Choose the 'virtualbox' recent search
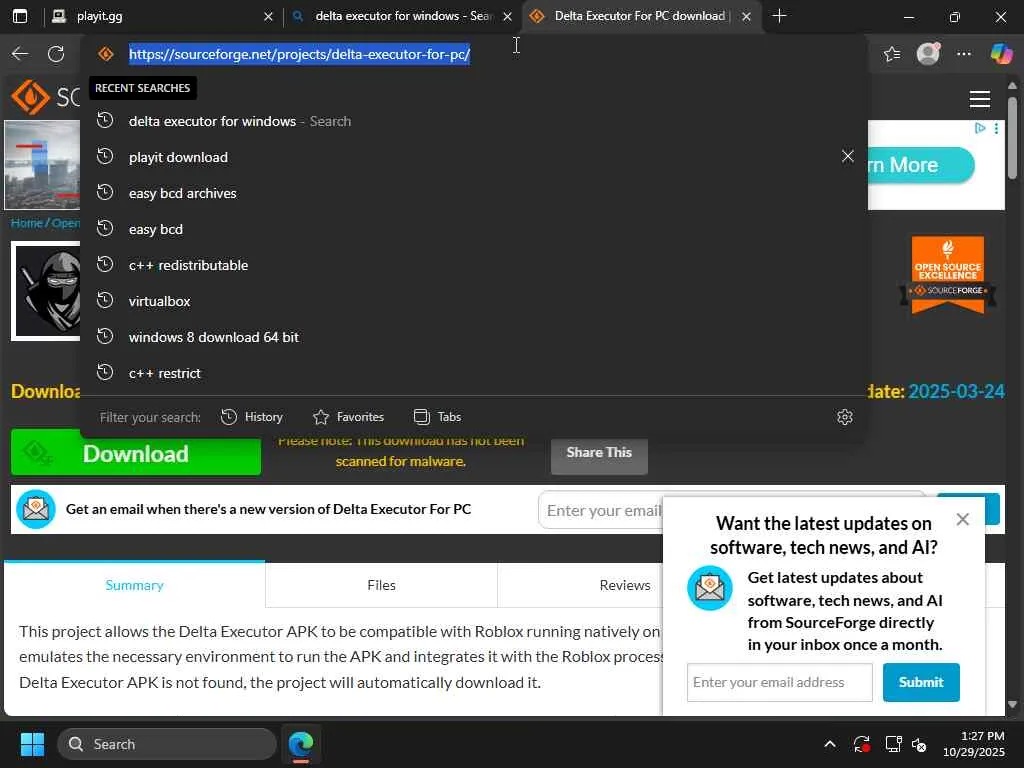This screenshot has height=768, width=1024. (x=473, y=300)
